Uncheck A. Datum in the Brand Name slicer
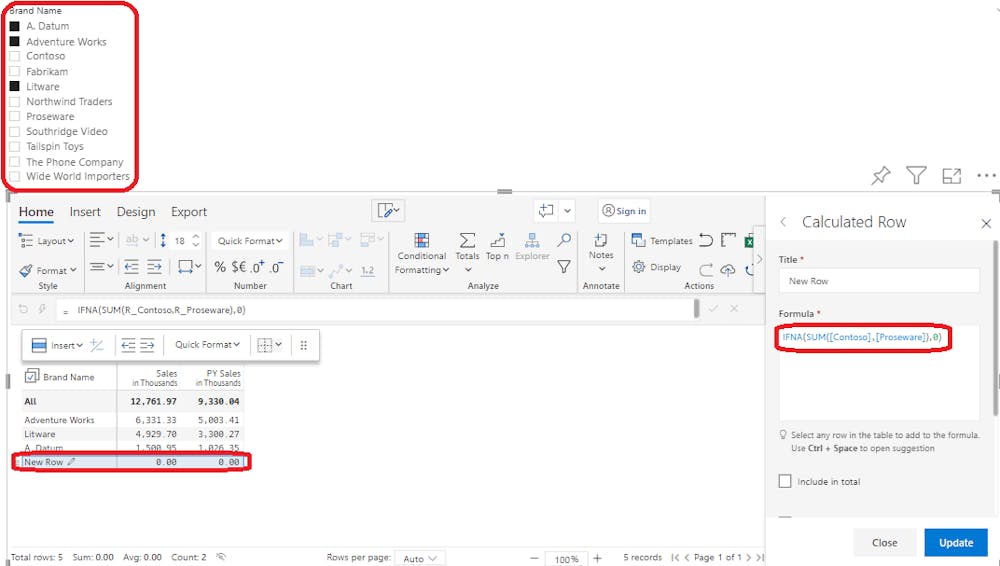The width and height of the screenshot is (1000, 566). (x=15, y=26)
